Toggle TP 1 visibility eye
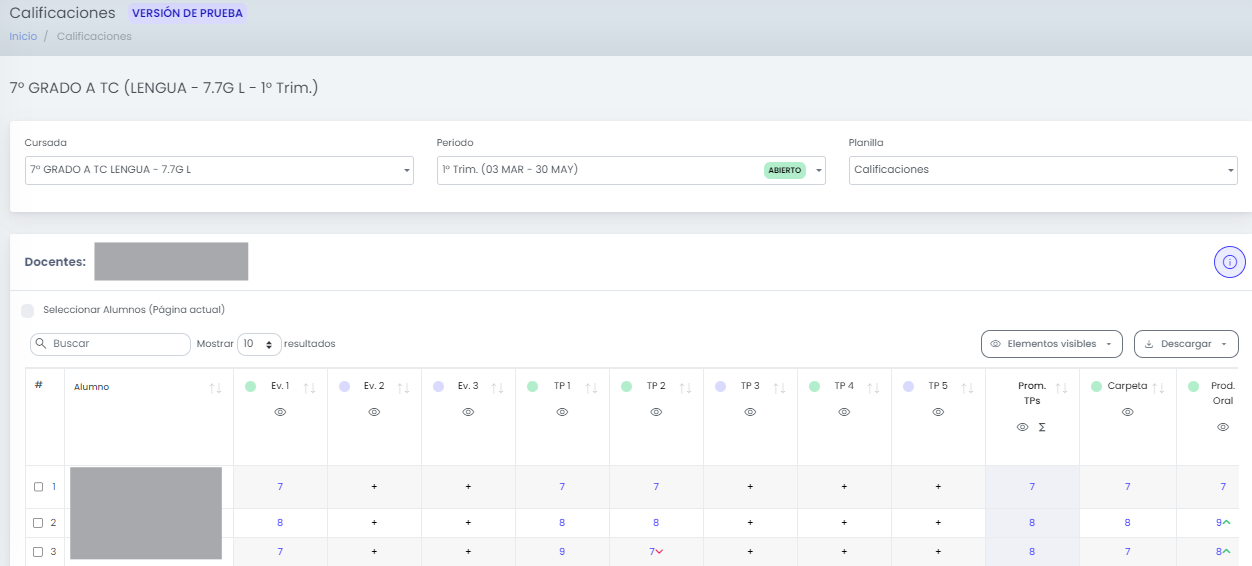This screenshot has height=566, width=1252. pos(562,412)
